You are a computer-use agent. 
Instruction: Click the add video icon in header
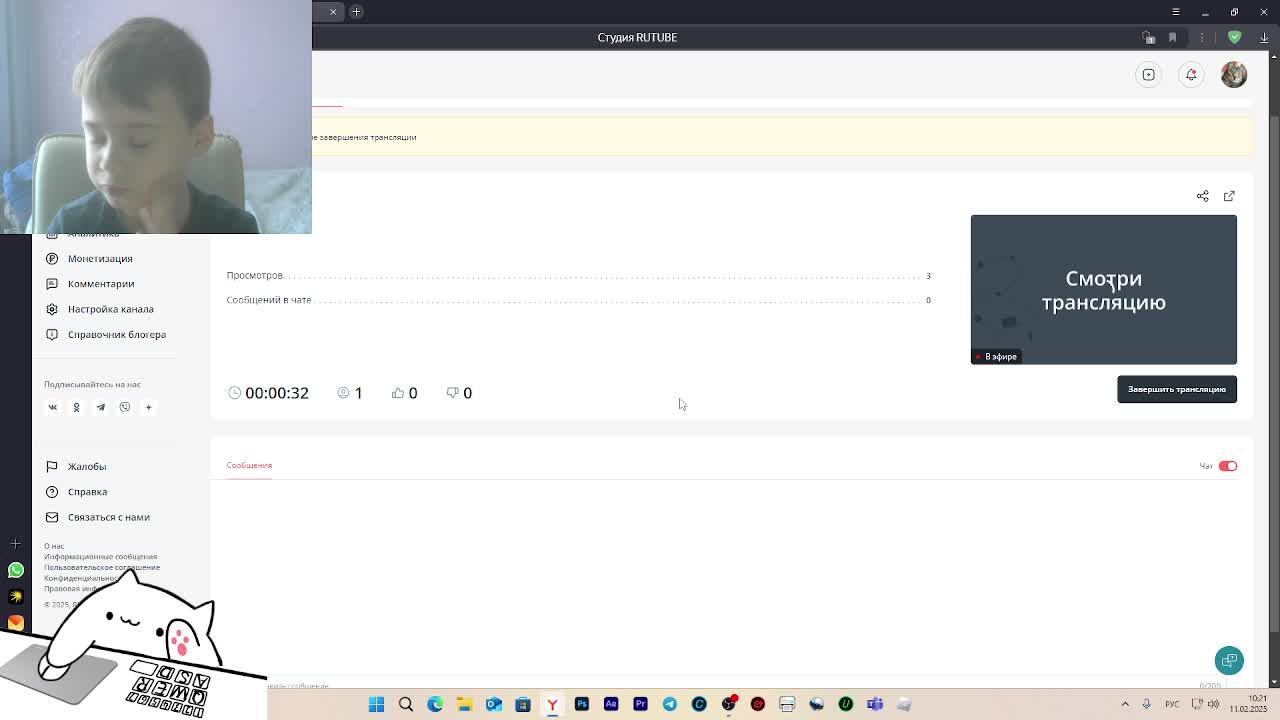(x=1149, y=75)
